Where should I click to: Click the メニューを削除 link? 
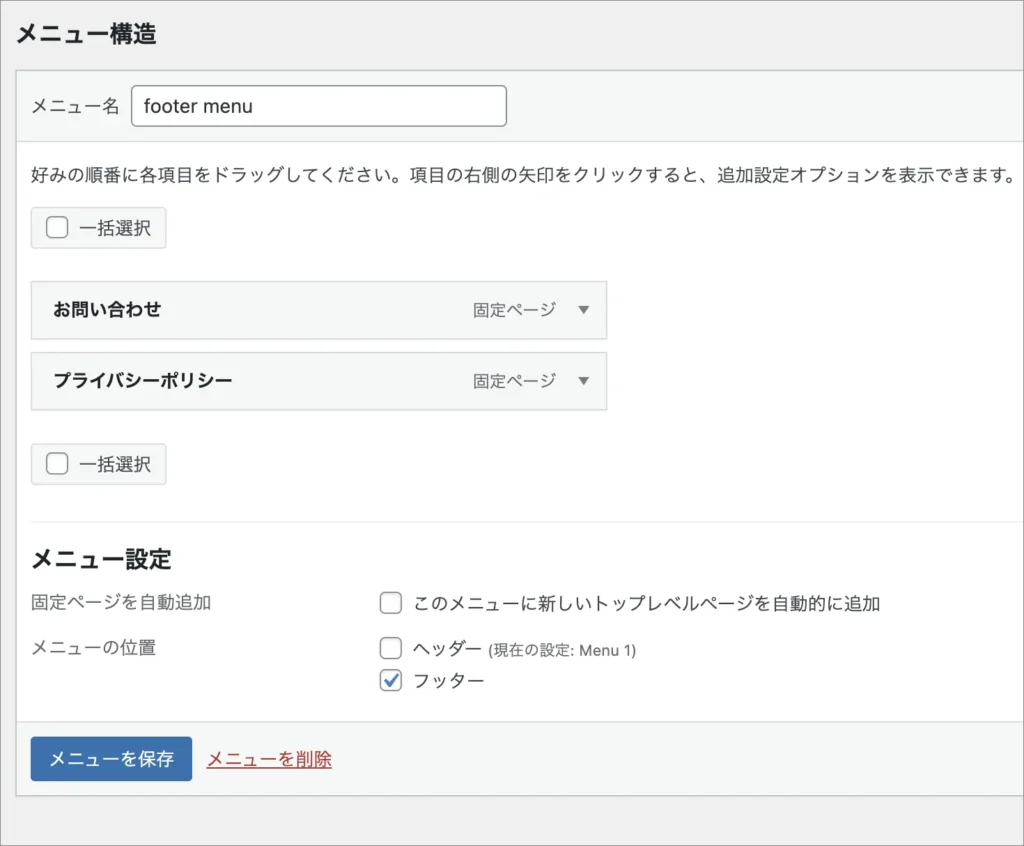tap(269, 760)
